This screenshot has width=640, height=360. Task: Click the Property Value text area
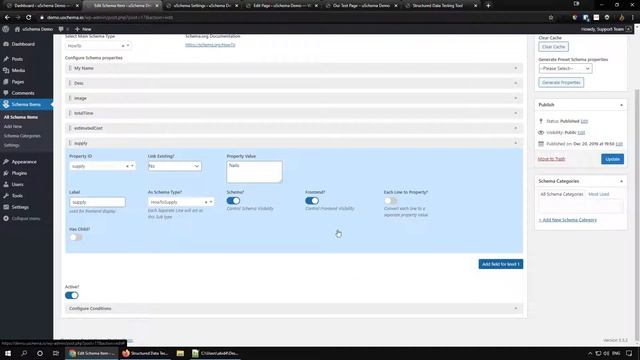(254, 172)
